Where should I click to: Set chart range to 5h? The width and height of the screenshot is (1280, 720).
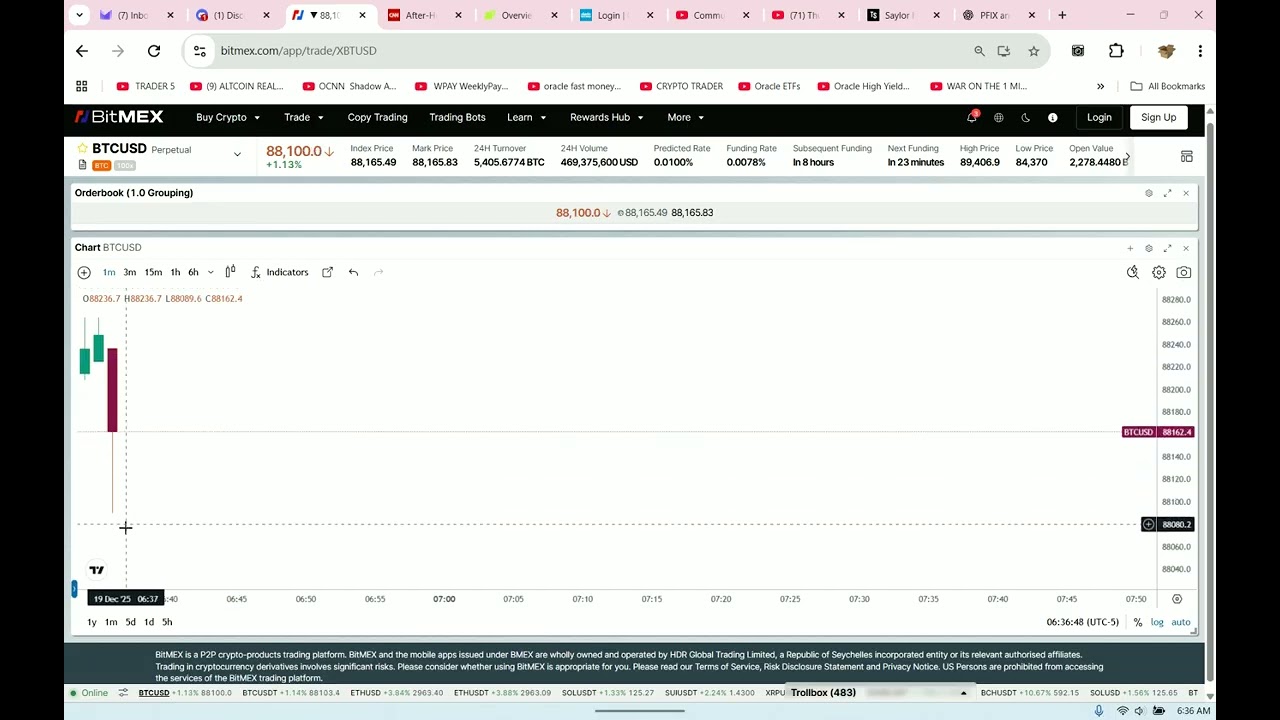(x=167, y=622)
